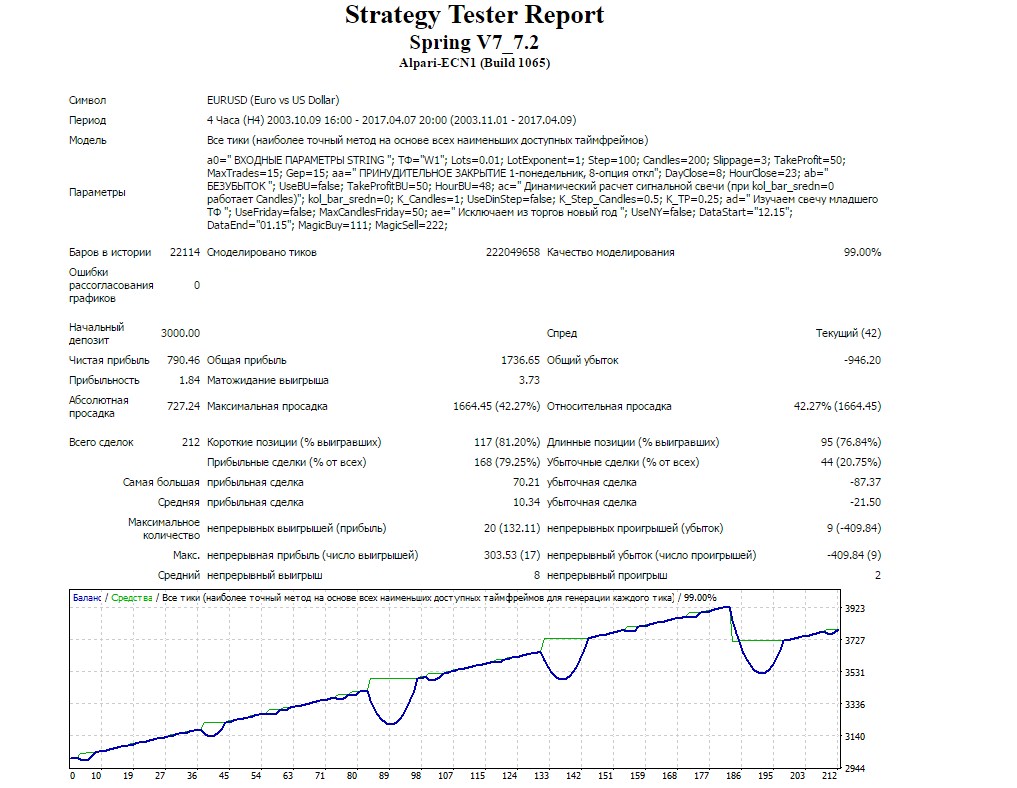The width and height of the screenshot is (1017, 788).
Task: Click consecutive wins value '20 (132.11)'
Action: (512, 528)
